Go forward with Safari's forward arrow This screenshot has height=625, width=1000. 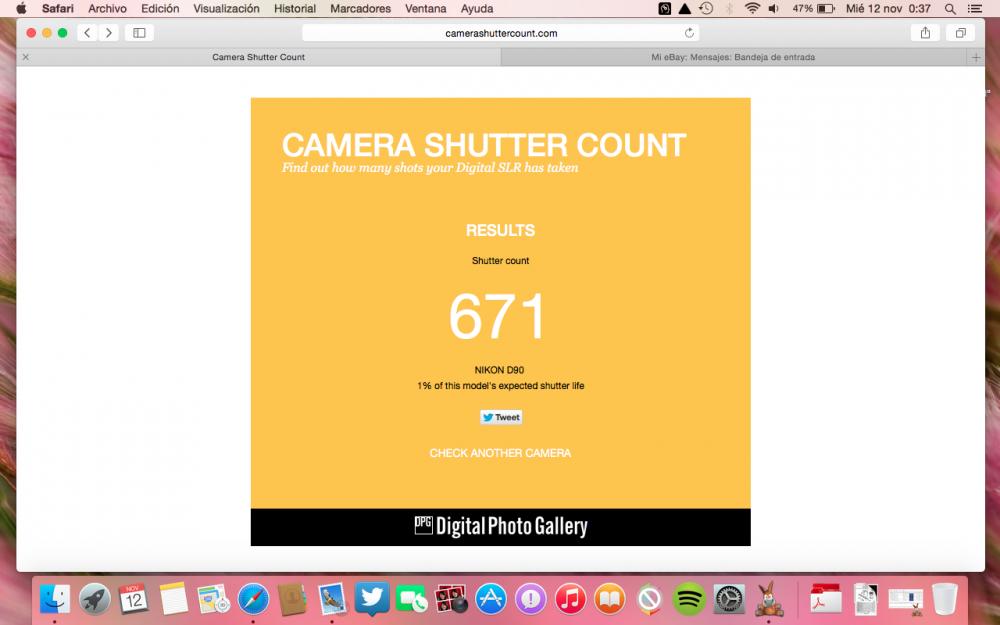tap(108, 33)
